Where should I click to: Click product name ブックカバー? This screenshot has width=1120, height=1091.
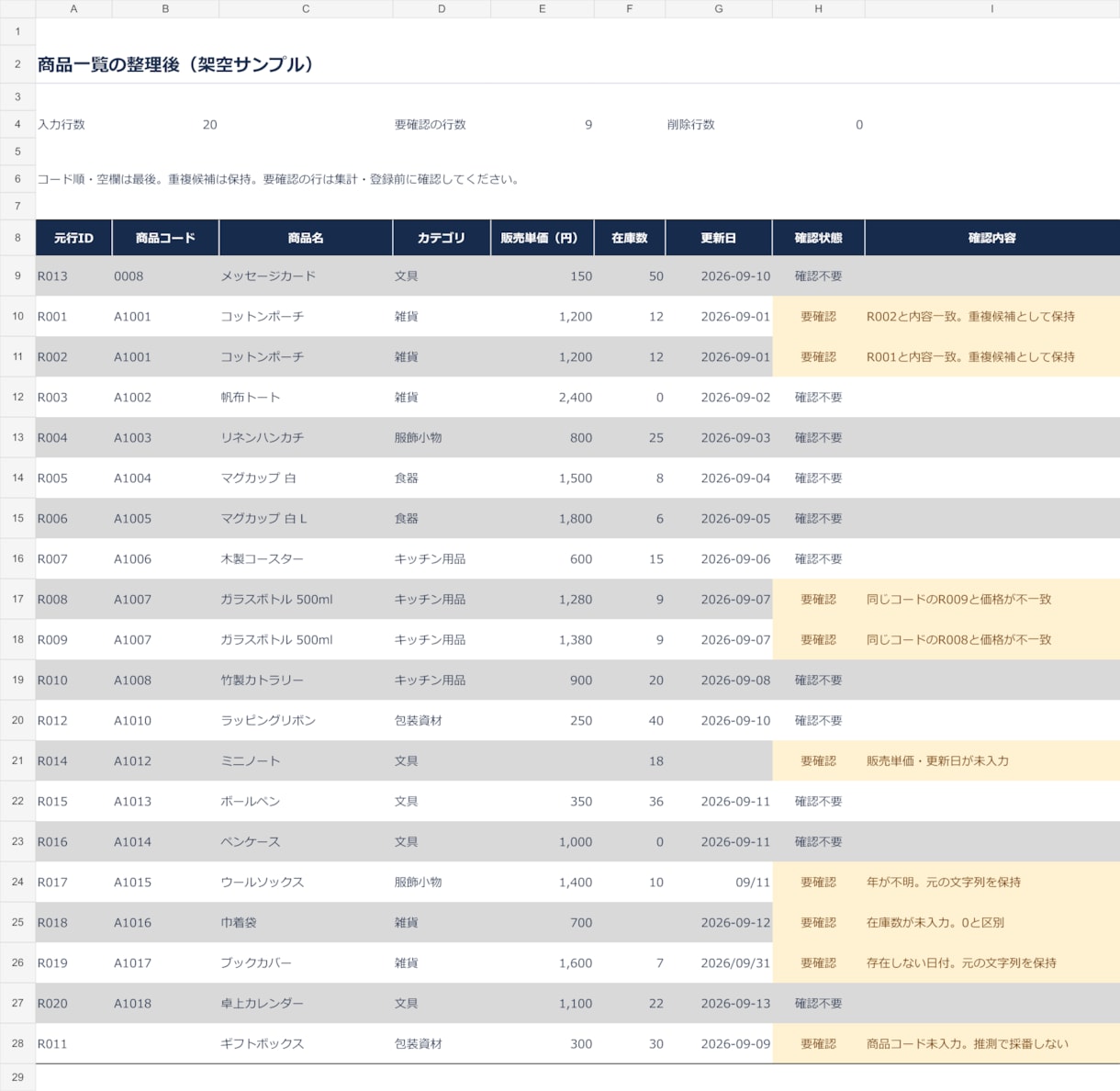[x=256, y=963]
